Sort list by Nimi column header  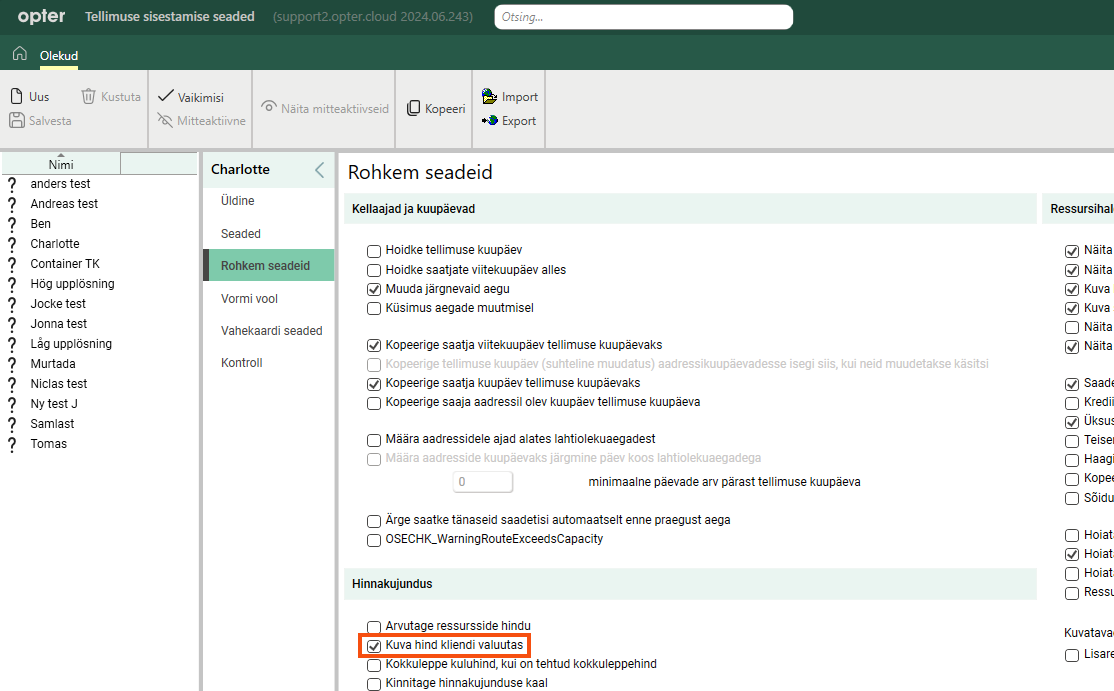coord(61,165)
